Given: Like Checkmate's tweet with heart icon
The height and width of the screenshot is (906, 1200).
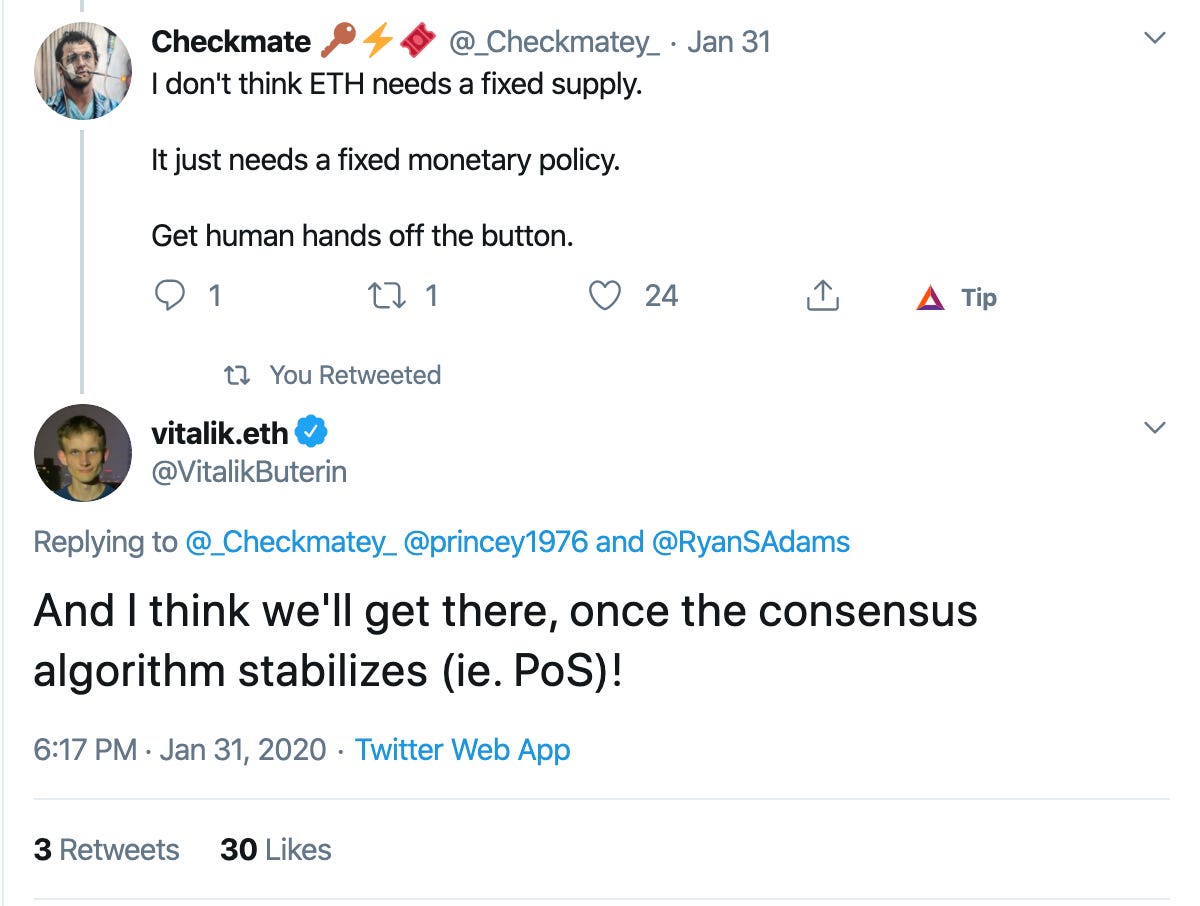Looking at the screenshot, I should coord(605,296).
